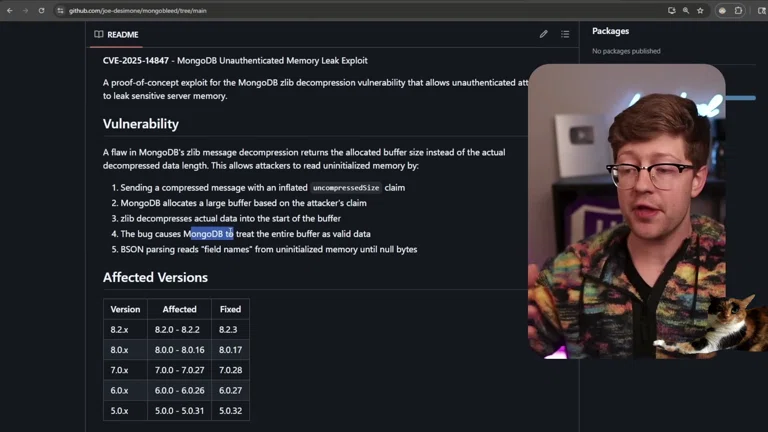
Task: Click the browser forward arrow
Action: point(25,10)
